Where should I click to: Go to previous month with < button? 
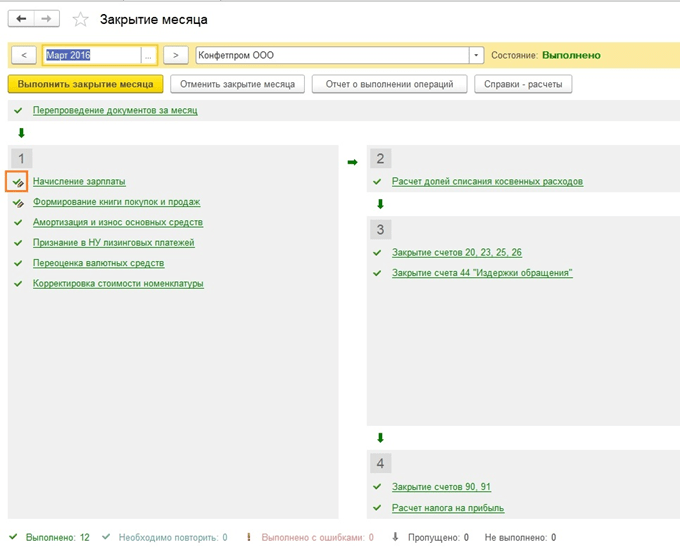tap(23, 56)
